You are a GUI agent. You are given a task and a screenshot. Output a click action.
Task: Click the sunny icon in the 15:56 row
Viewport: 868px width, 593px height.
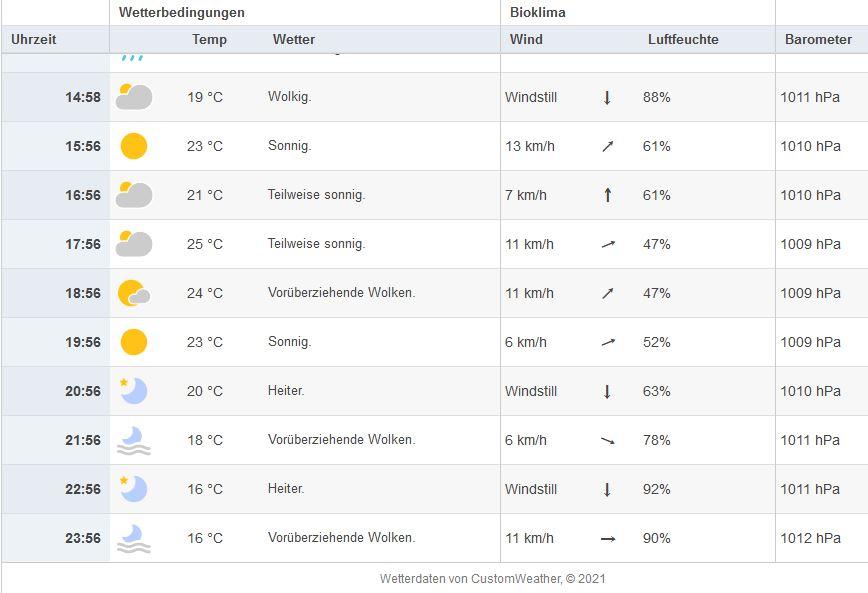coord(134,146)
